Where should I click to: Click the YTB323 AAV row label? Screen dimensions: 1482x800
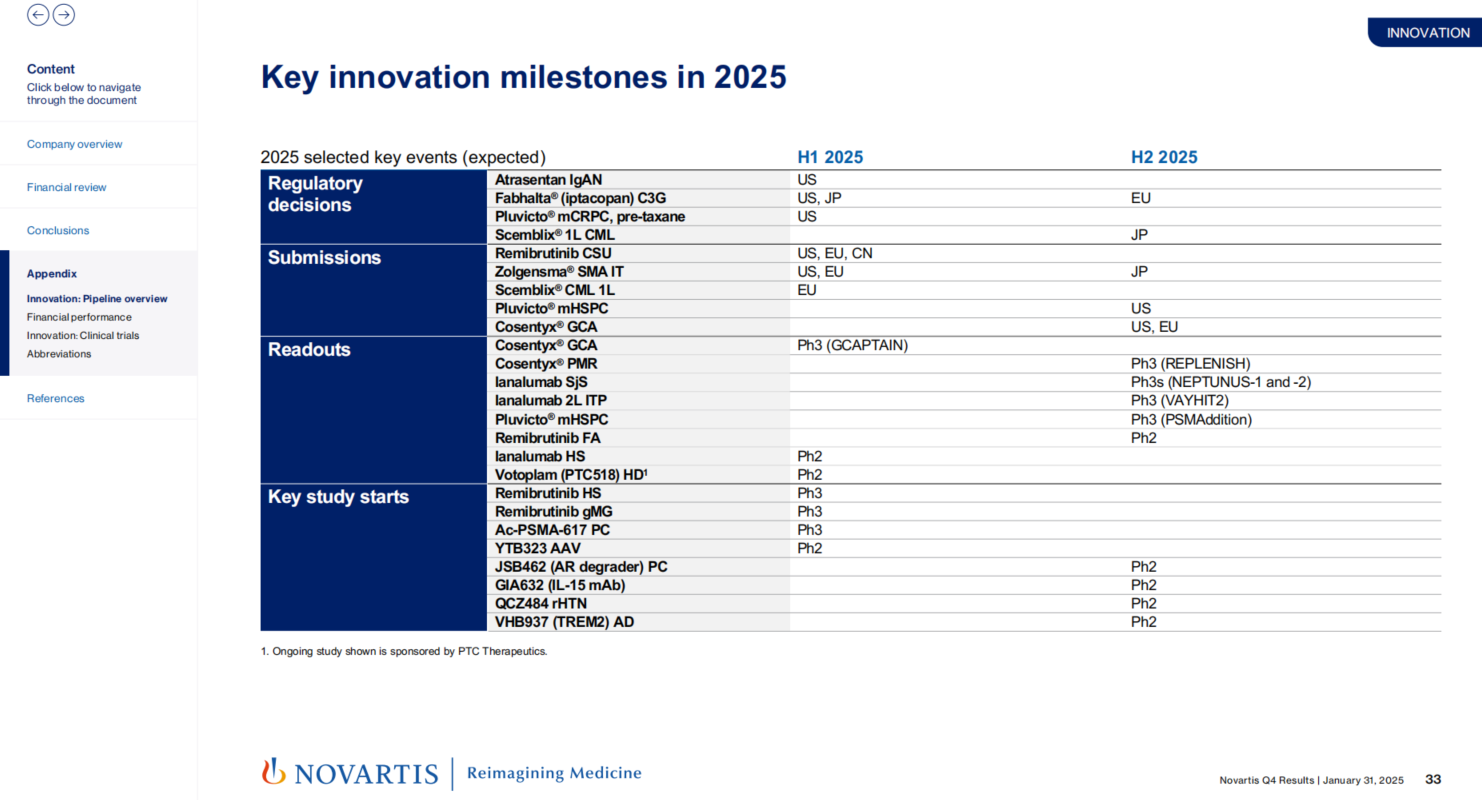[538, 548]
